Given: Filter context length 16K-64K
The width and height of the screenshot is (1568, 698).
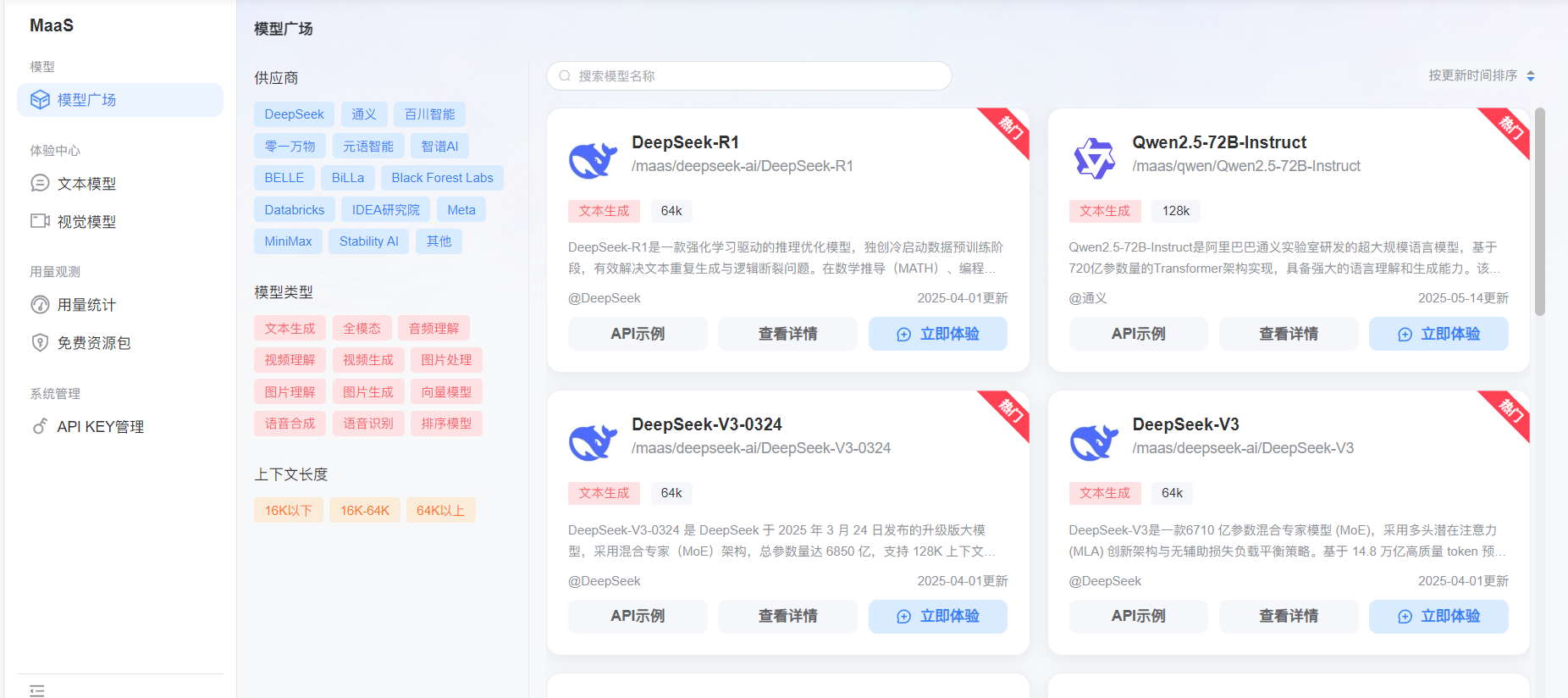Looking at the screenshot, I should click(365, 511).
